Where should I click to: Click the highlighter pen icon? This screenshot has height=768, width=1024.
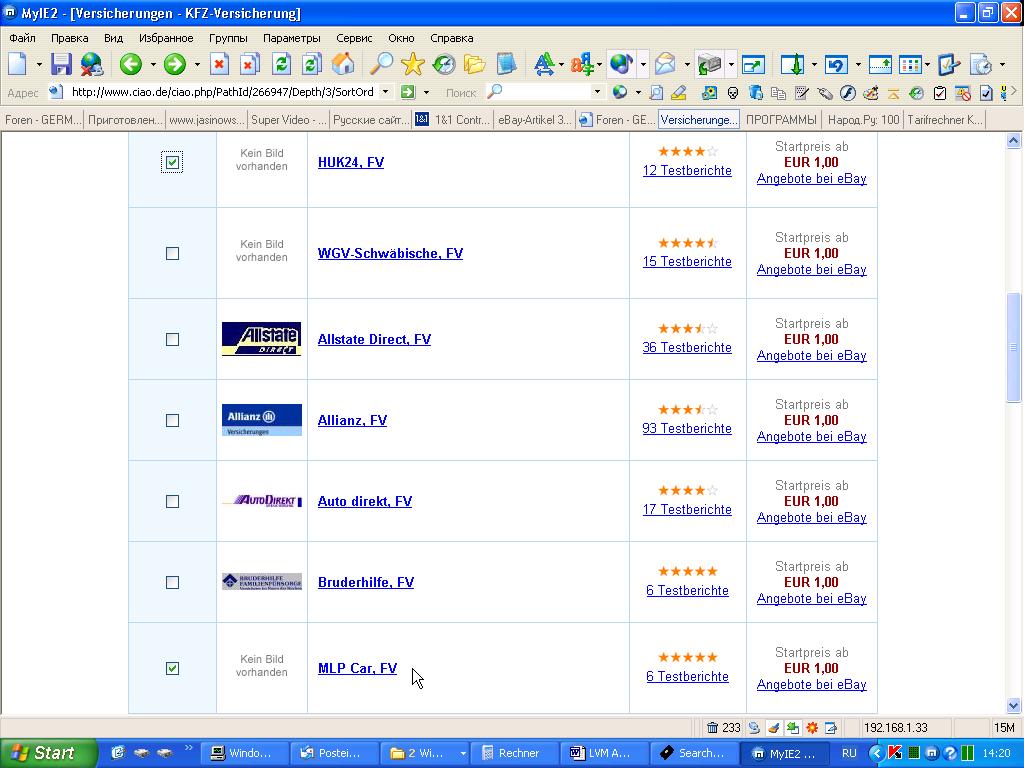(x=679, y=93)
